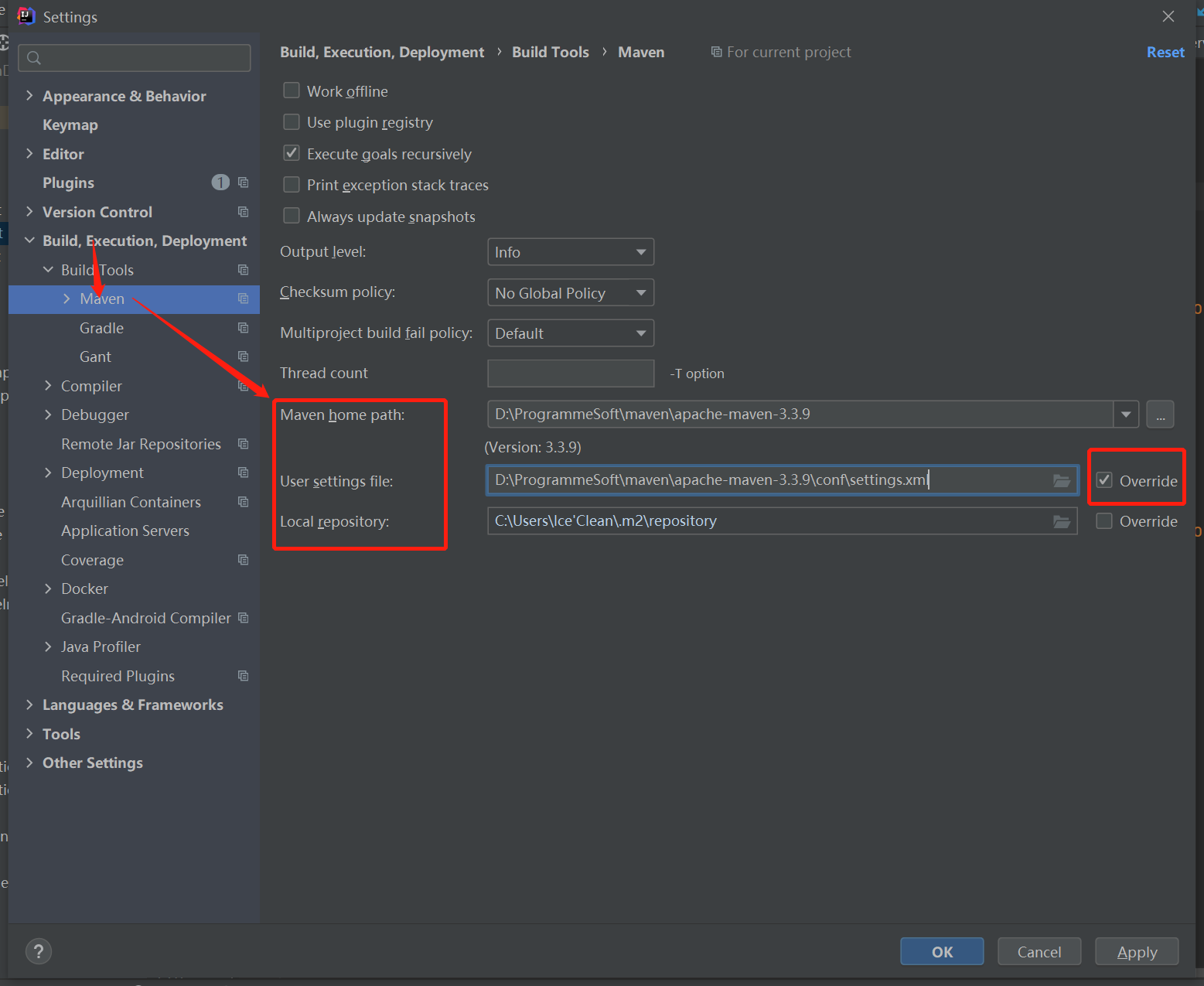Confirm settings with the OK button
The width and height of the screenshot is (1204, 986).
click(x=942, y=952)
